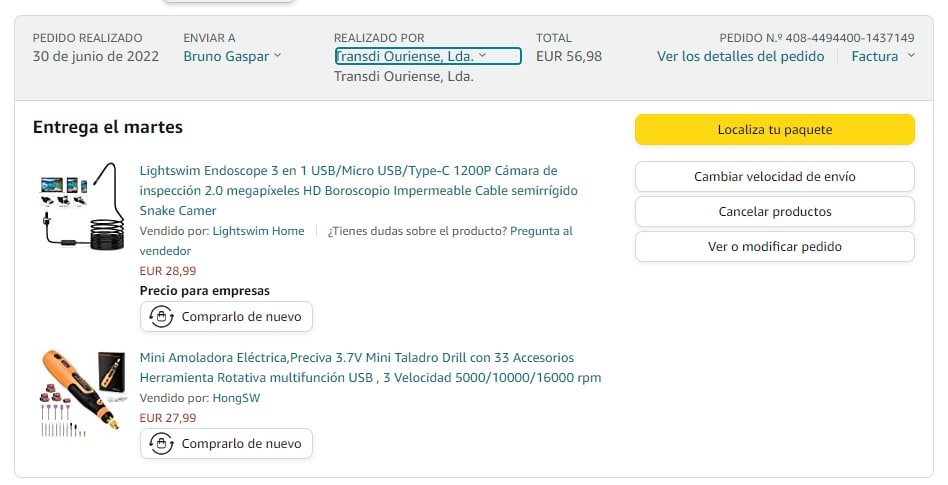Expand the Bruno Gaspar shipping dropdown
The image size is (948, 485).
[232, 57]
